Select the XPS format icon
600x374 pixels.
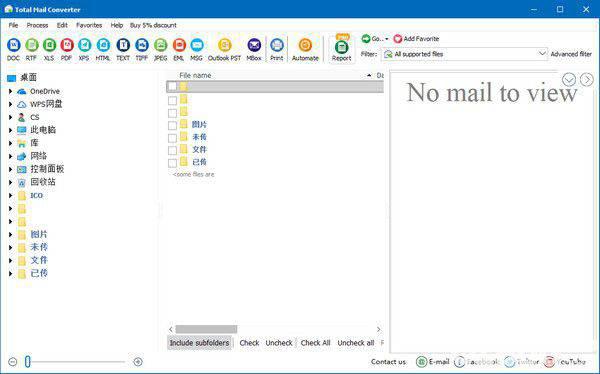(x=84, y=45)
